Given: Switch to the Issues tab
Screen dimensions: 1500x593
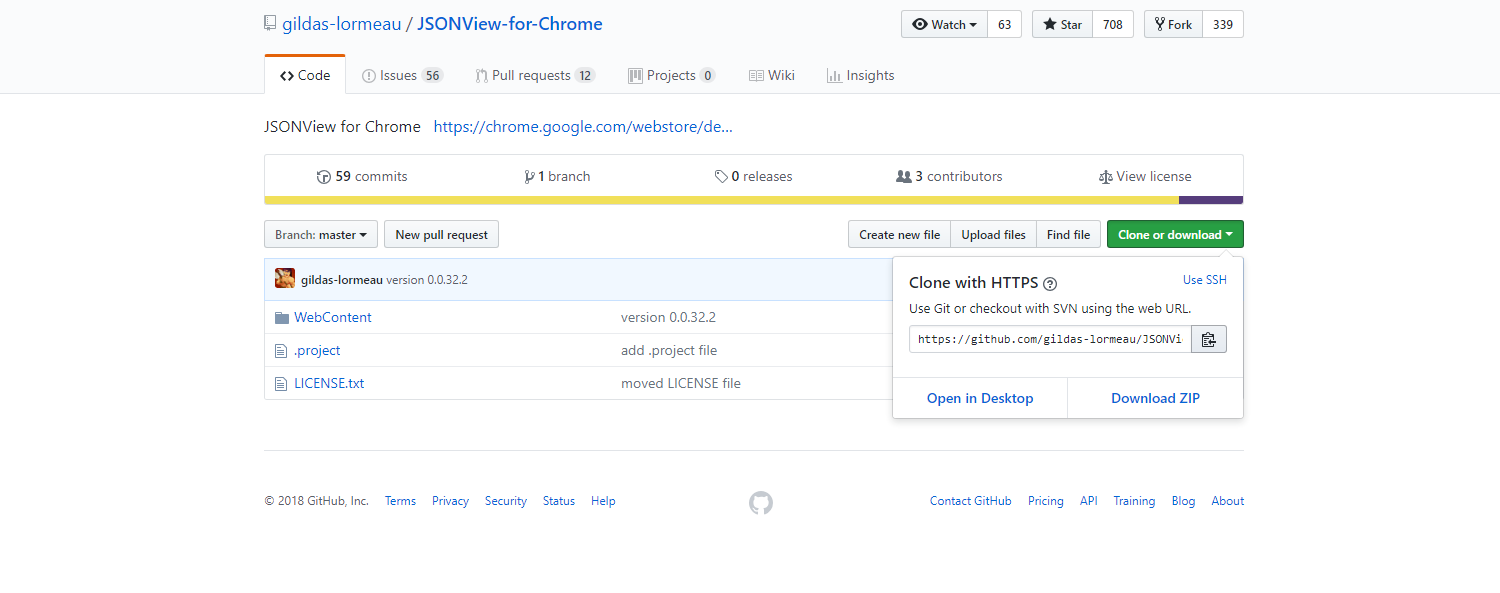Looking at the screenshot, I should pos(402,75).
